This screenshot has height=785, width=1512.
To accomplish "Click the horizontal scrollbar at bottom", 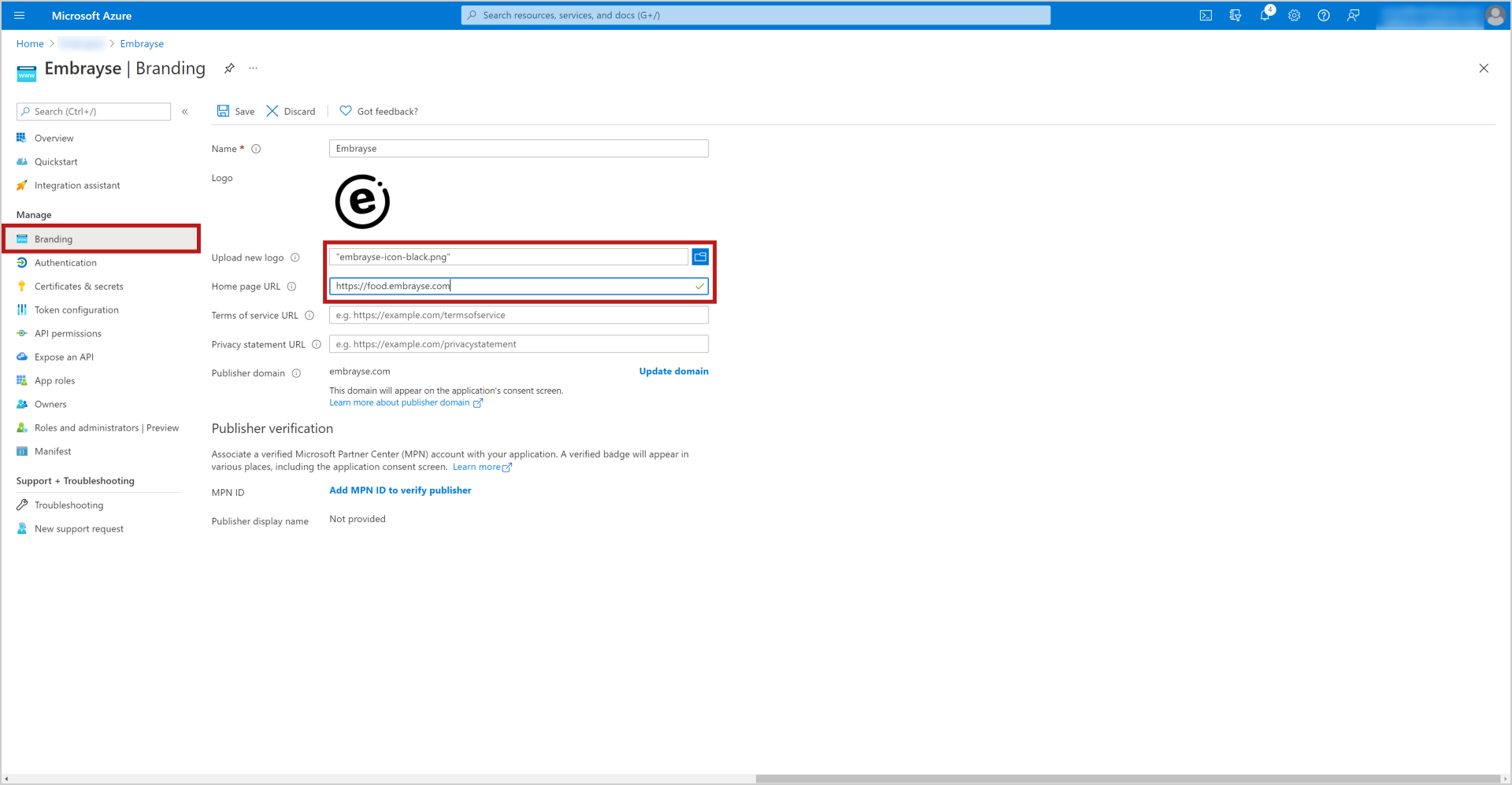I will click(x=1127, y=779).
